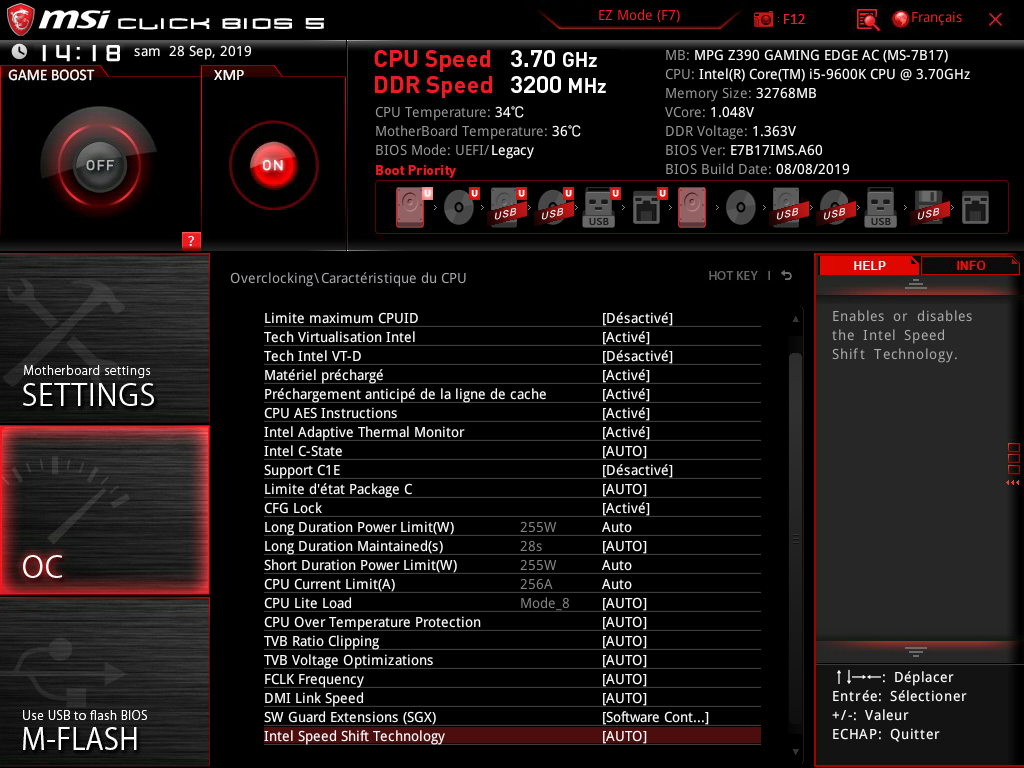Image resolution: width=1024 pixels, height=768 pixels.
Task: Switch to EZ Mode (F7)
Action: click(x=639, y=15)
